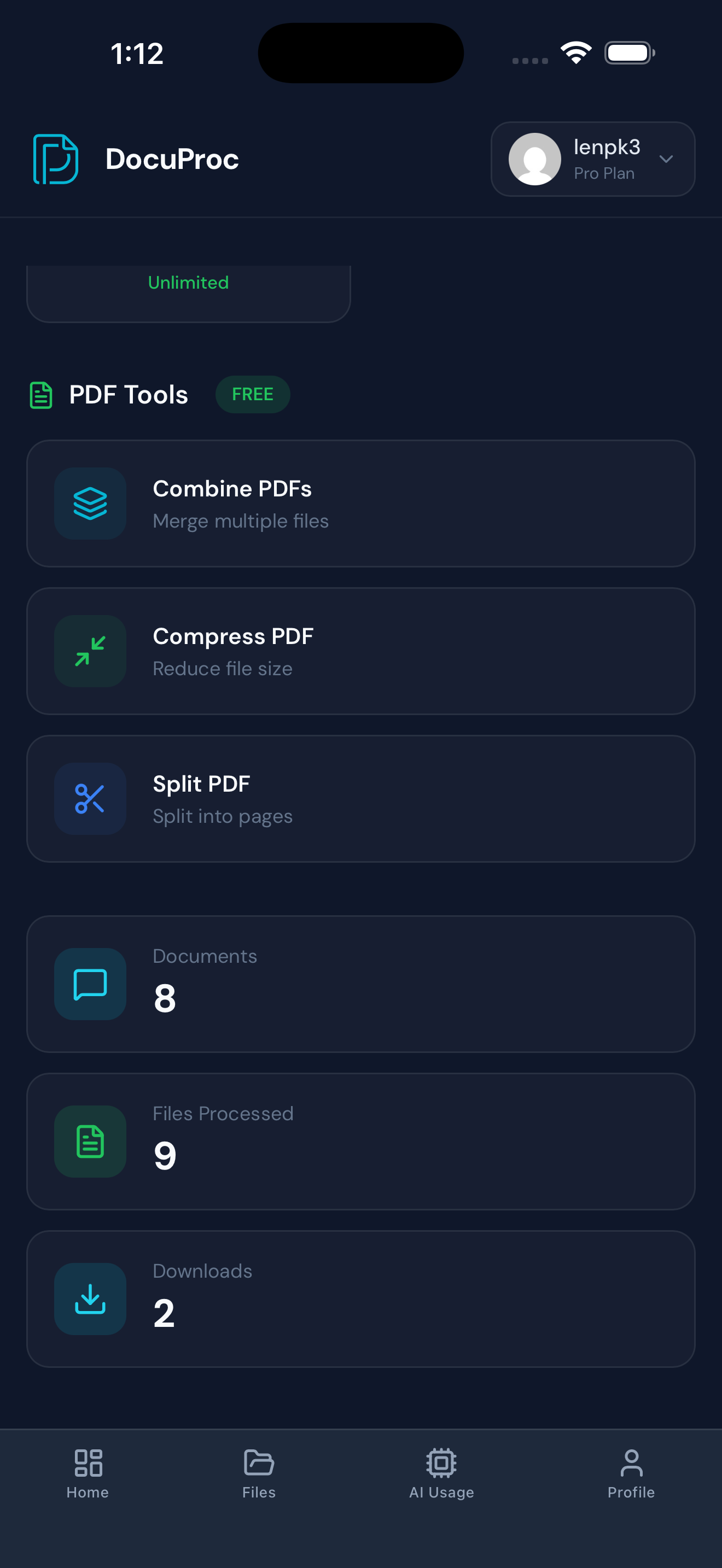Click the Split PDF scissors icon
This screenshot has width=722, height=1568.
coord(90,799)
